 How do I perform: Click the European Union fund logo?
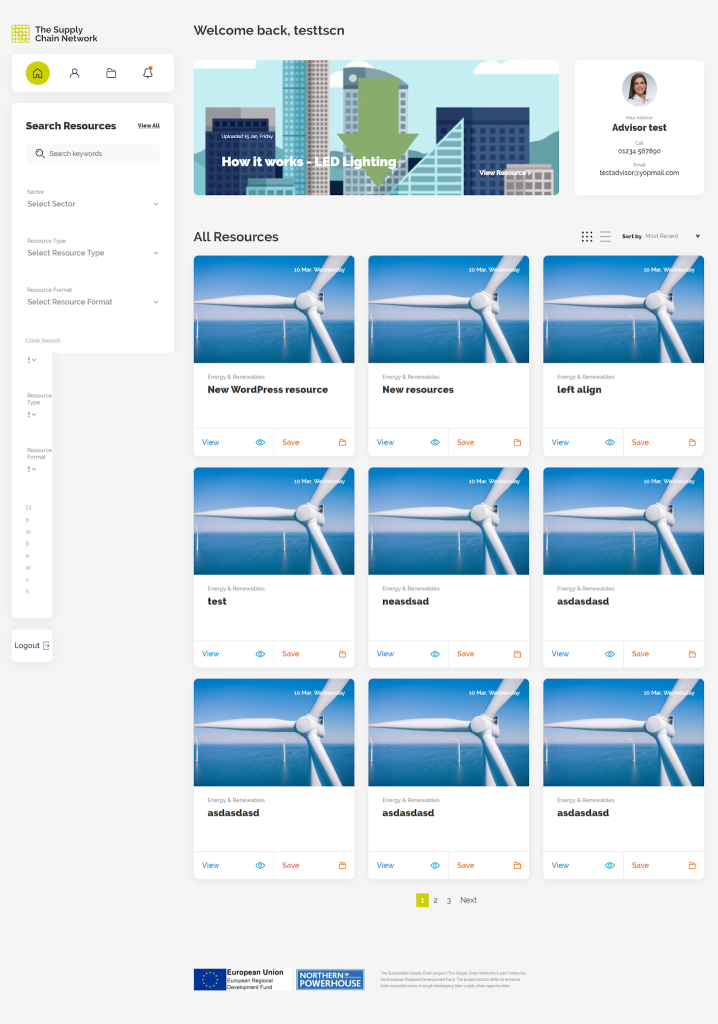pyautogui.click(x=240, y=980)
